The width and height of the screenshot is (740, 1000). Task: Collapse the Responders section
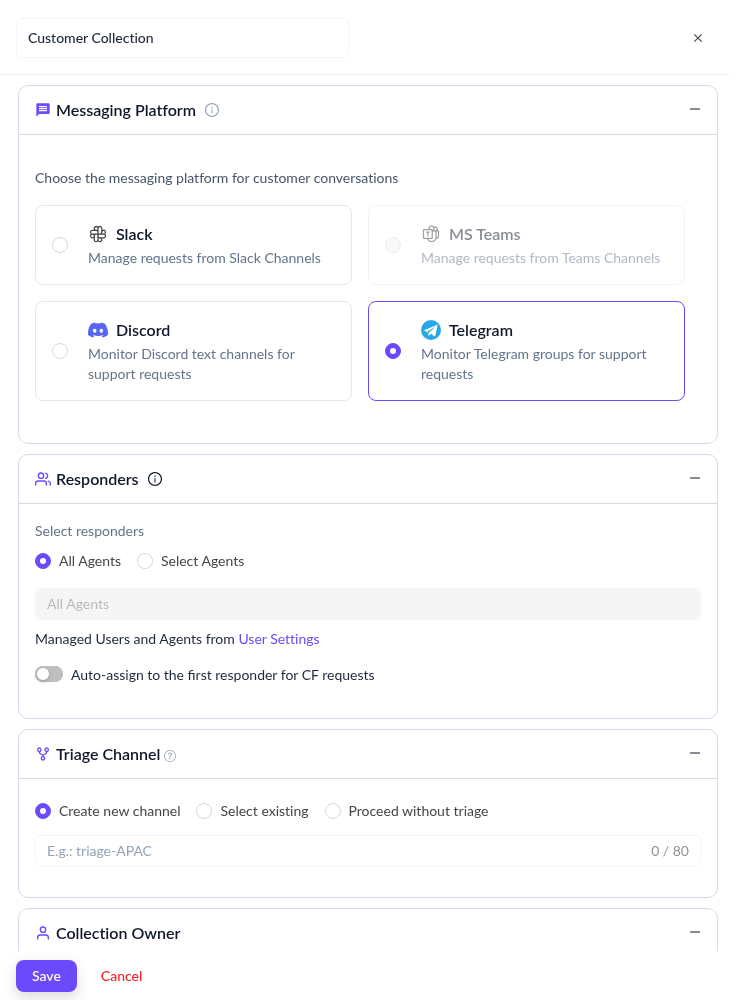coord(695,478)
